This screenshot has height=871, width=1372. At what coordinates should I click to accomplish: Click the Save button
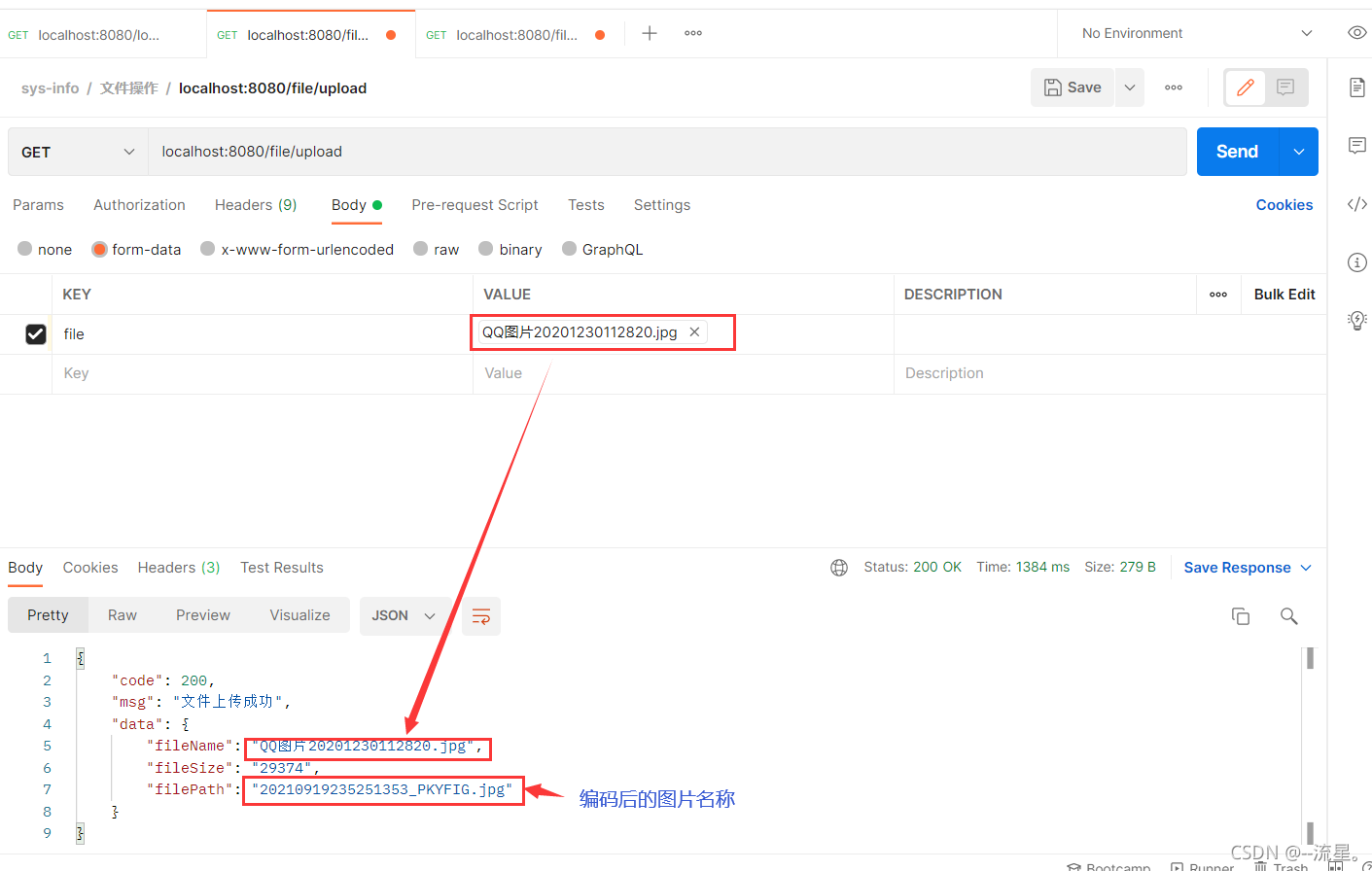[x=1073, y=87]
